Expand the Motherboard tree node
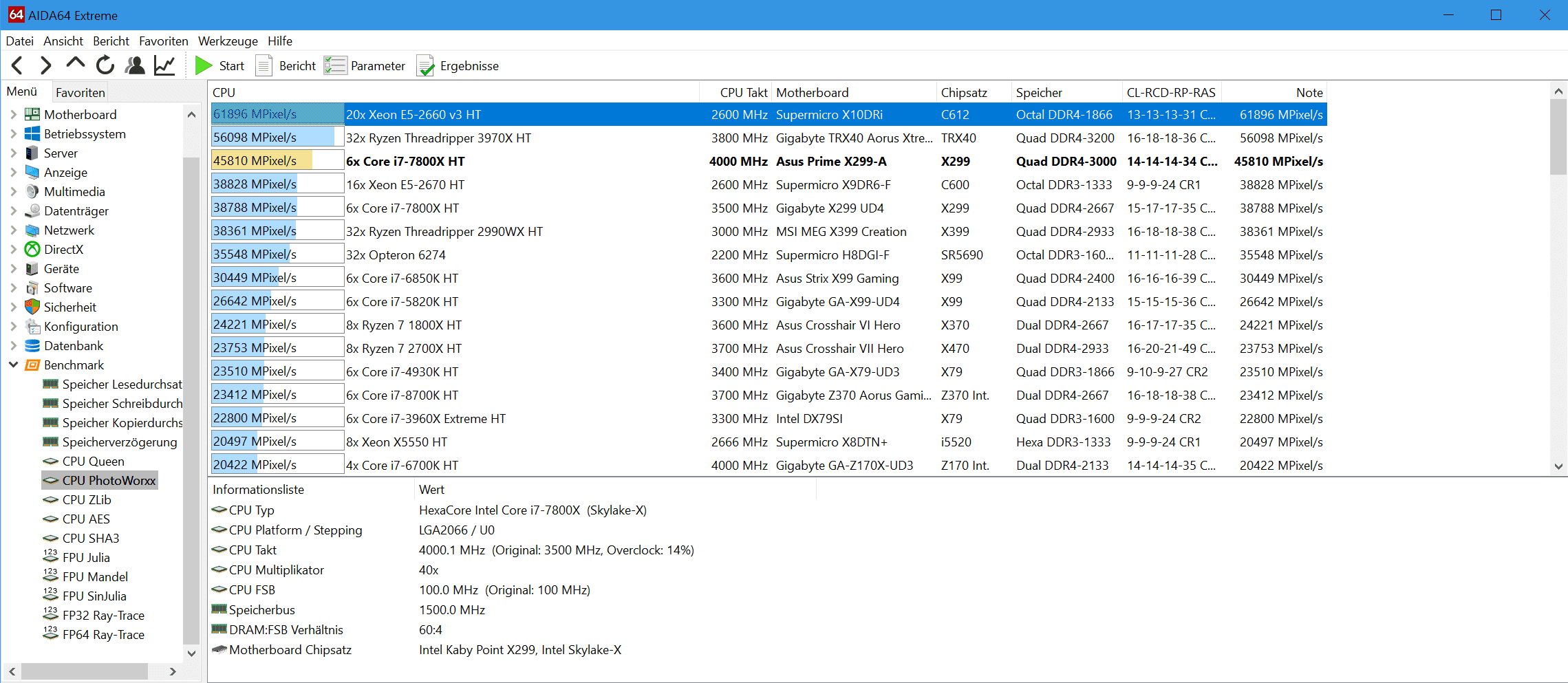 click(x=13, y=115)
